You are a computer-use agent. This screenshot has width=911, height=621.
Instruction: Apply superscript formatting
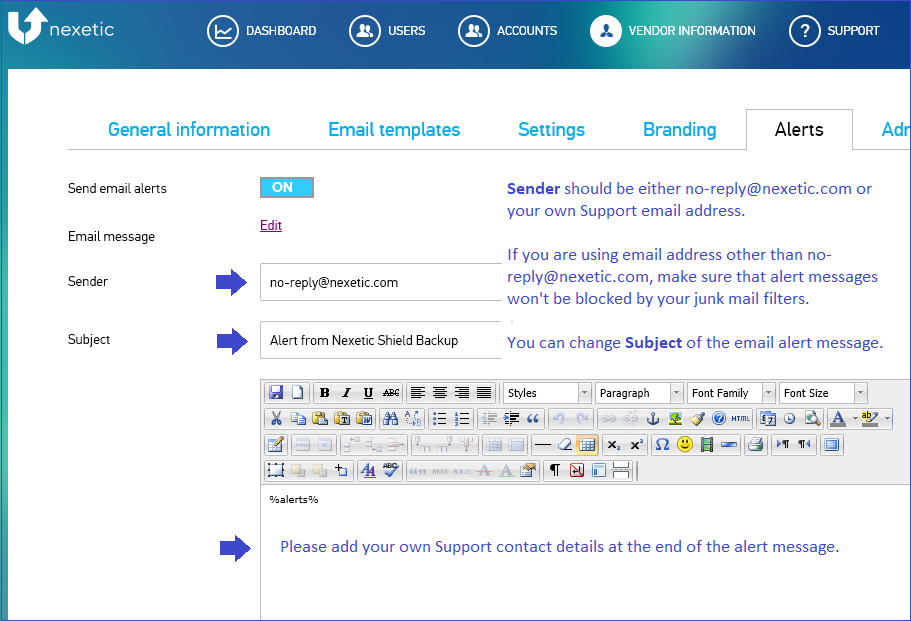[636, 445]
